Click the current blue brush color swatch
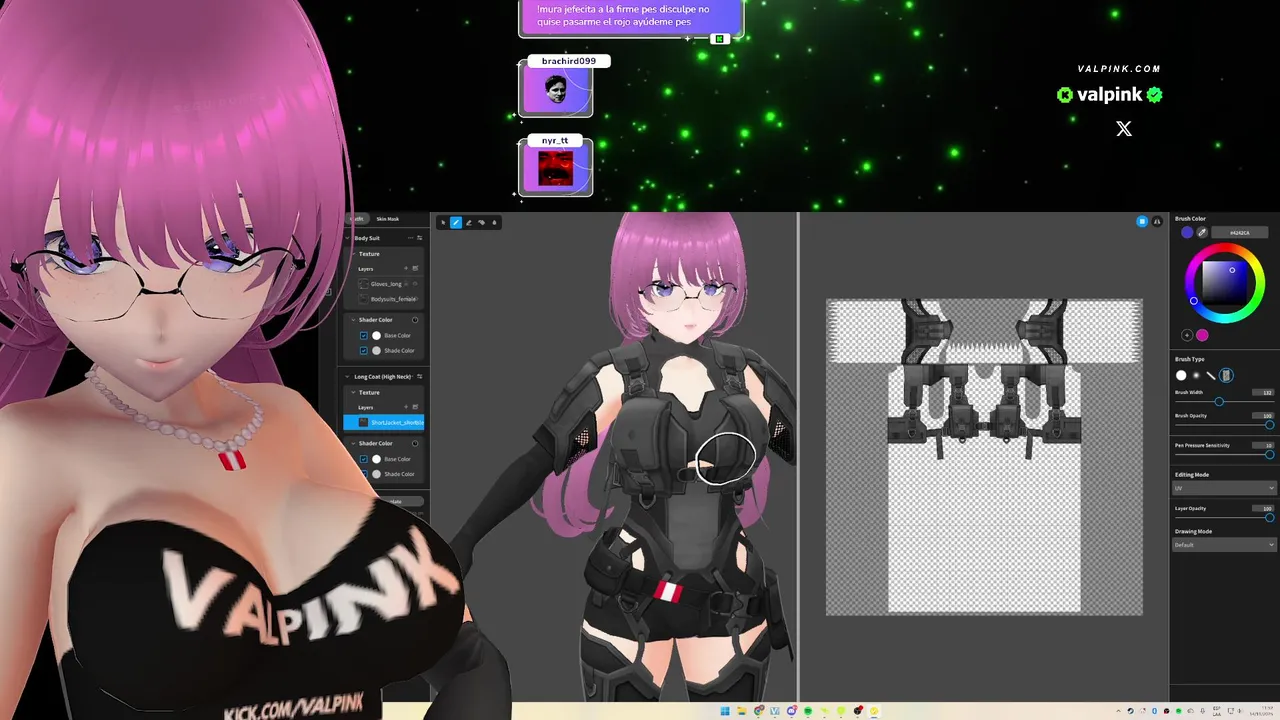This screenshot has width=1280, height=720. 1187,232
